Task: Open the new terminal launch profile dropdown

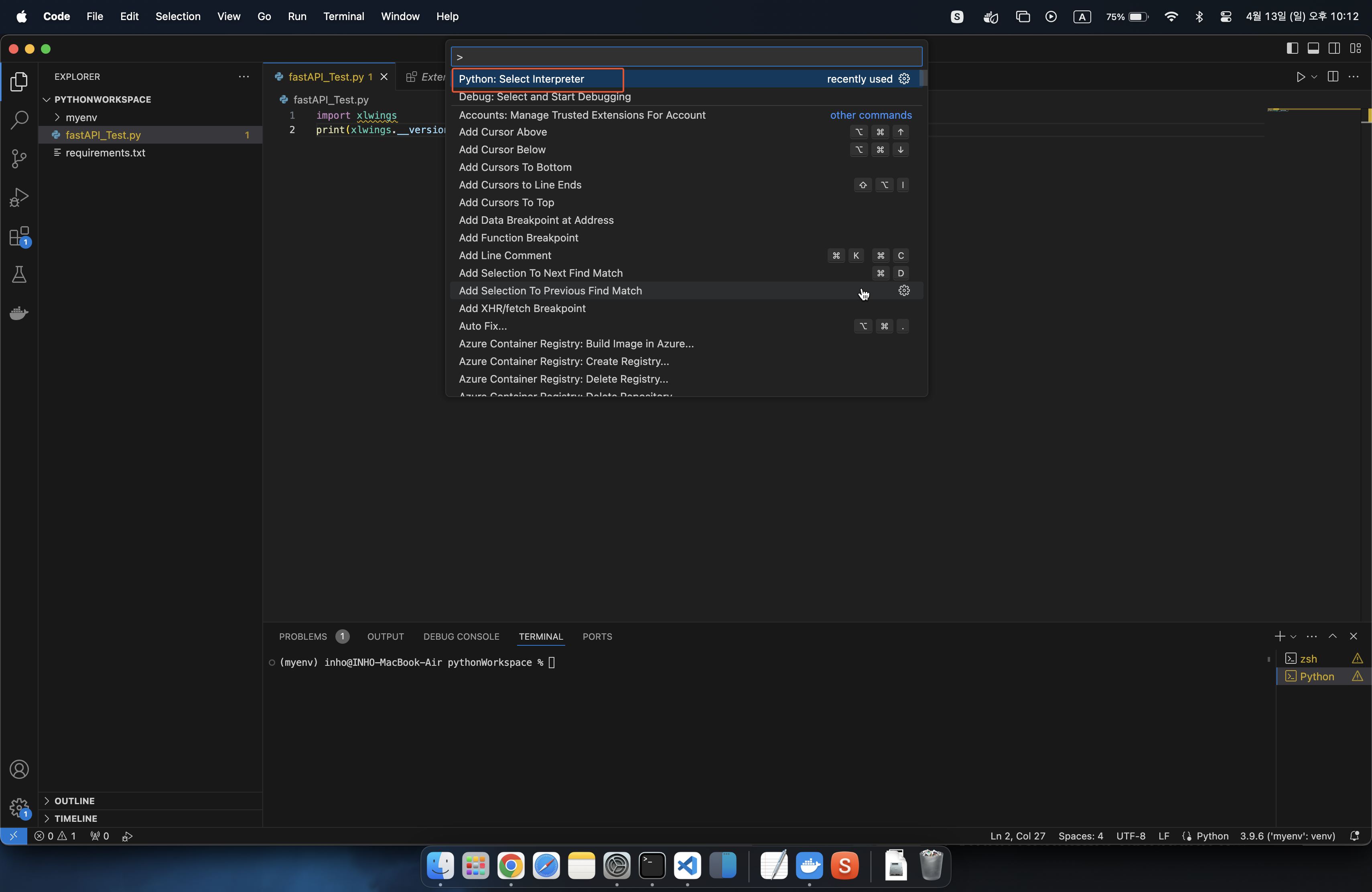Action: click(x=1293, y=637)
